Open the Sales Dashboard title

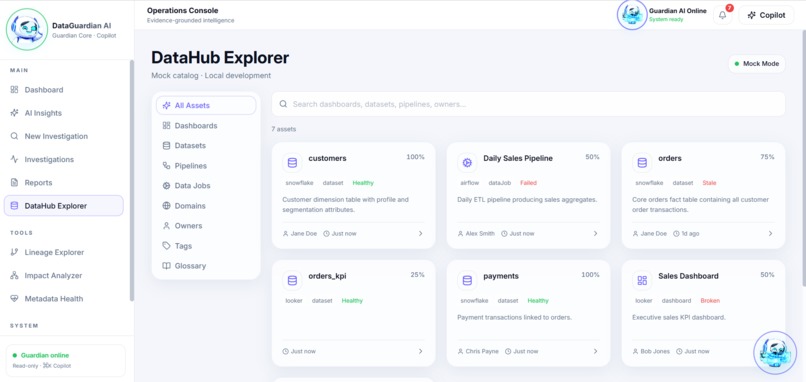(x=688, y=276)
